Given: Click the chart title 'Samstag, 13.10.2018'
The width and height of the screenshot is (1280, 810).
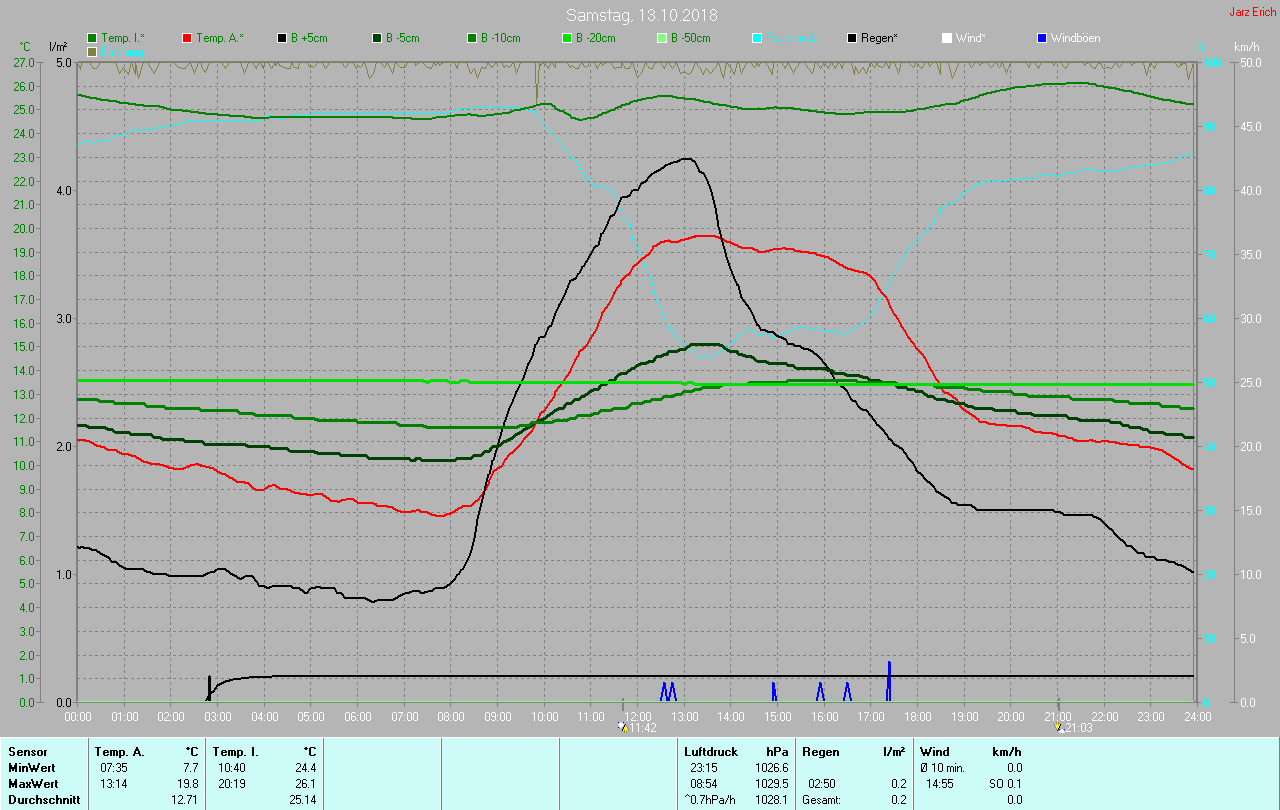Looking at the screenshot, I should [x=641, y=15].
